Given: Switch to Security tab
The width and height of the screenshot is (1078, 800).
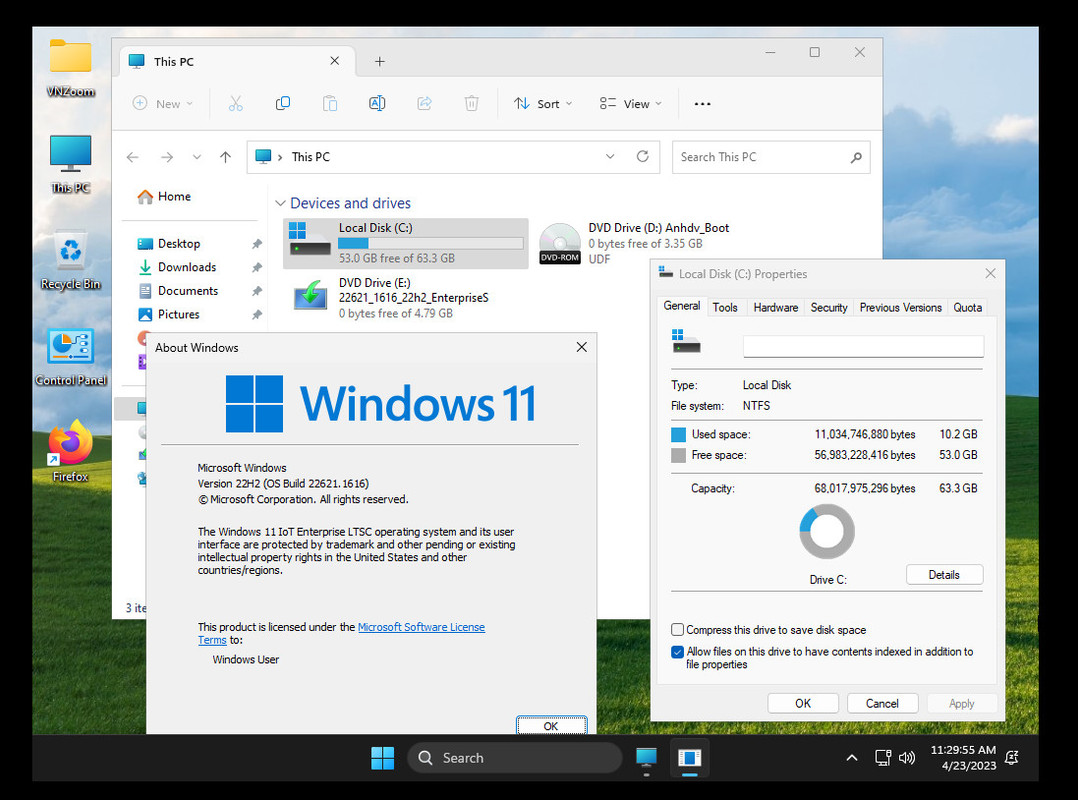Looking at the screenshot, I should click(x=828, y=307).
